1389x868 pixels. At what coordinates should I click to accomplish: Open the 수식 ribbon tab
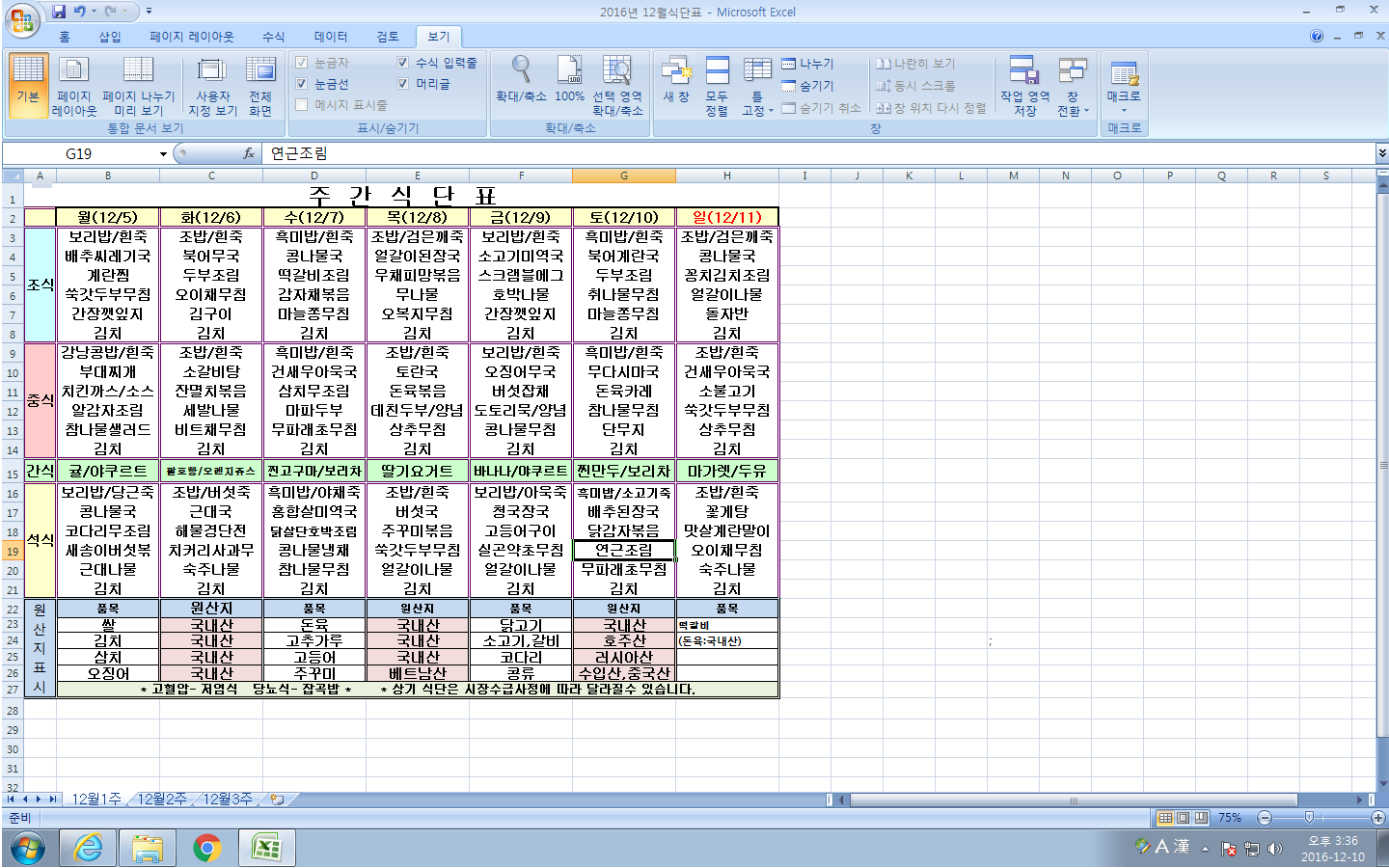tap(274, 37)
